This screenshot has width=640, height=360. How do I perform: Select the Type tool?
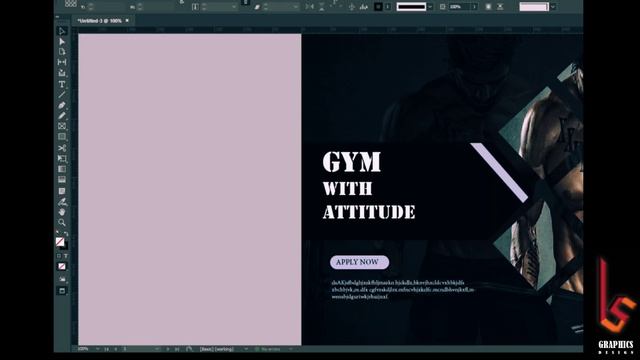[x=62, y=84]
